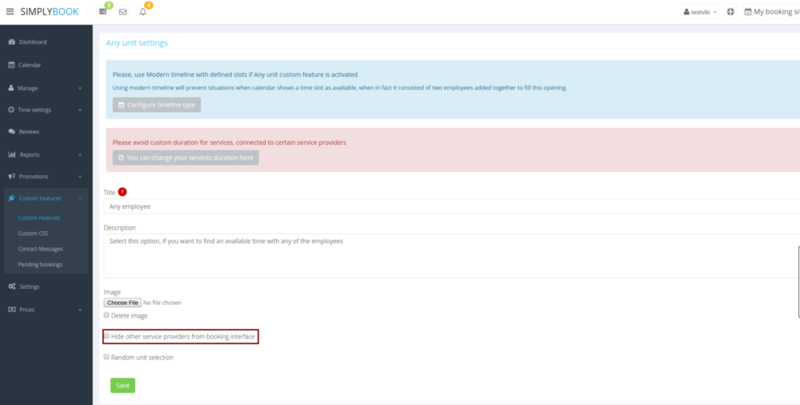The height and width of the screenshot is (405, 800).
Task: Open Custom CSS in the sidebar submenu
Action: (33, 233)
